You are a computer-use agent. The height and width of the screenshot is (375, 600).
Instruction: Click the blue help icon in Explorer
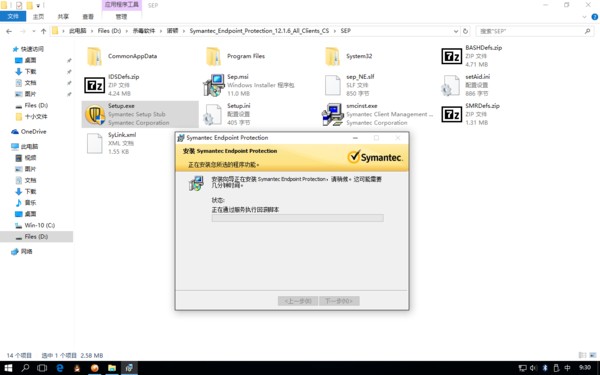tap(595, 17)
